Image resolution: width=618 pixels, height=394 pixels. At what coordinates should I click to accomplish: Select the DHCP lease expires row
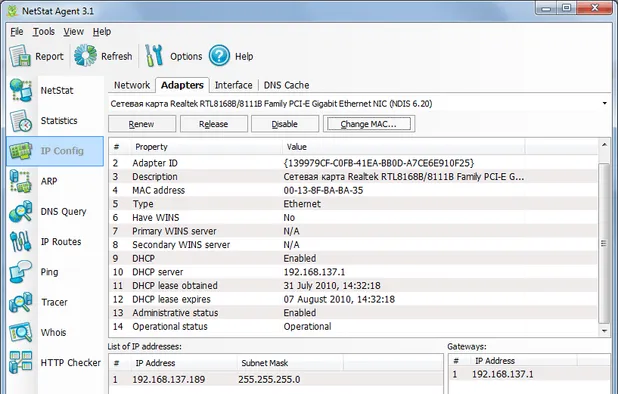(353, 299)
